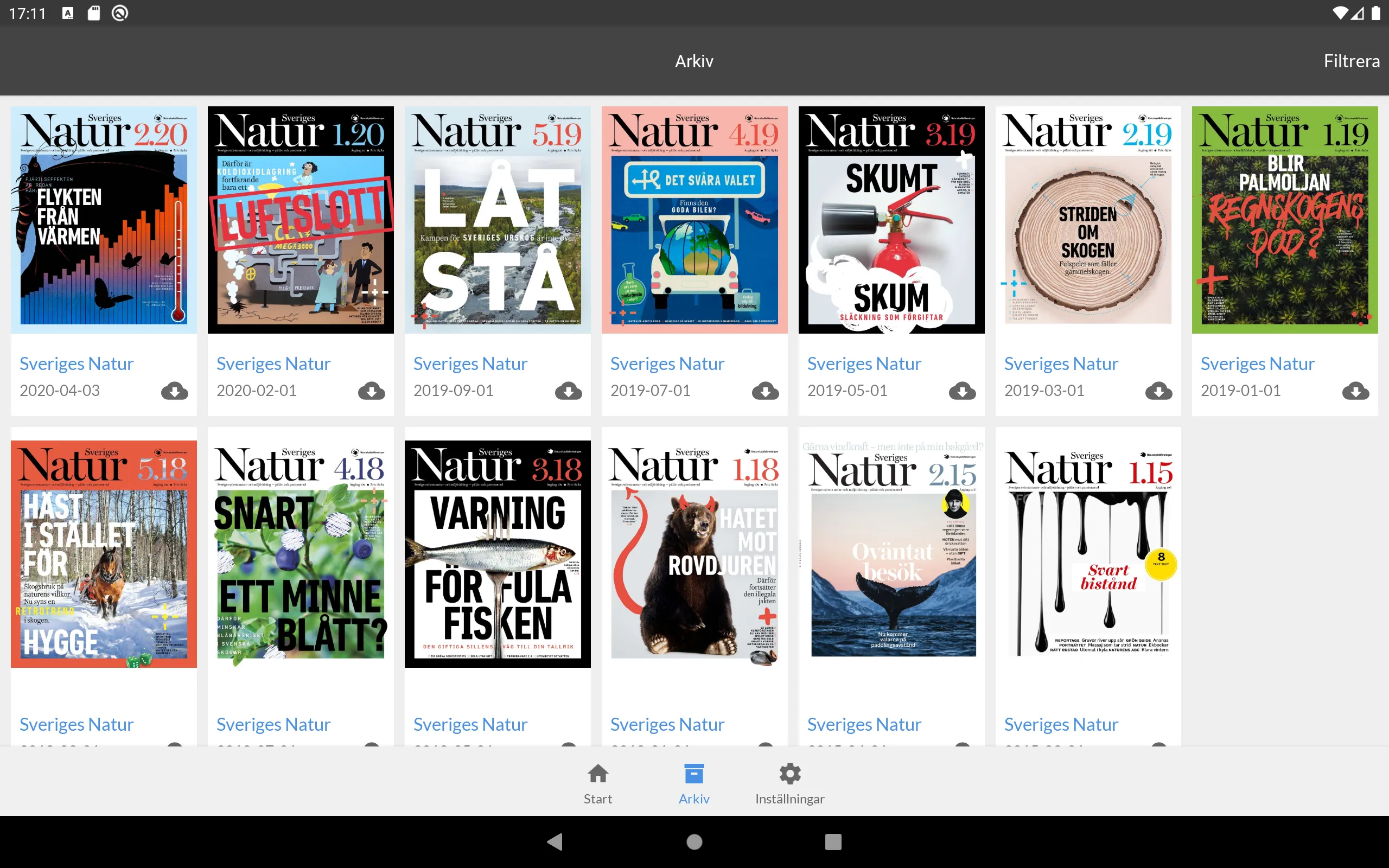Scroll down to view older issues
This screenshot has width=1389, height=868.
coord(694,550)
